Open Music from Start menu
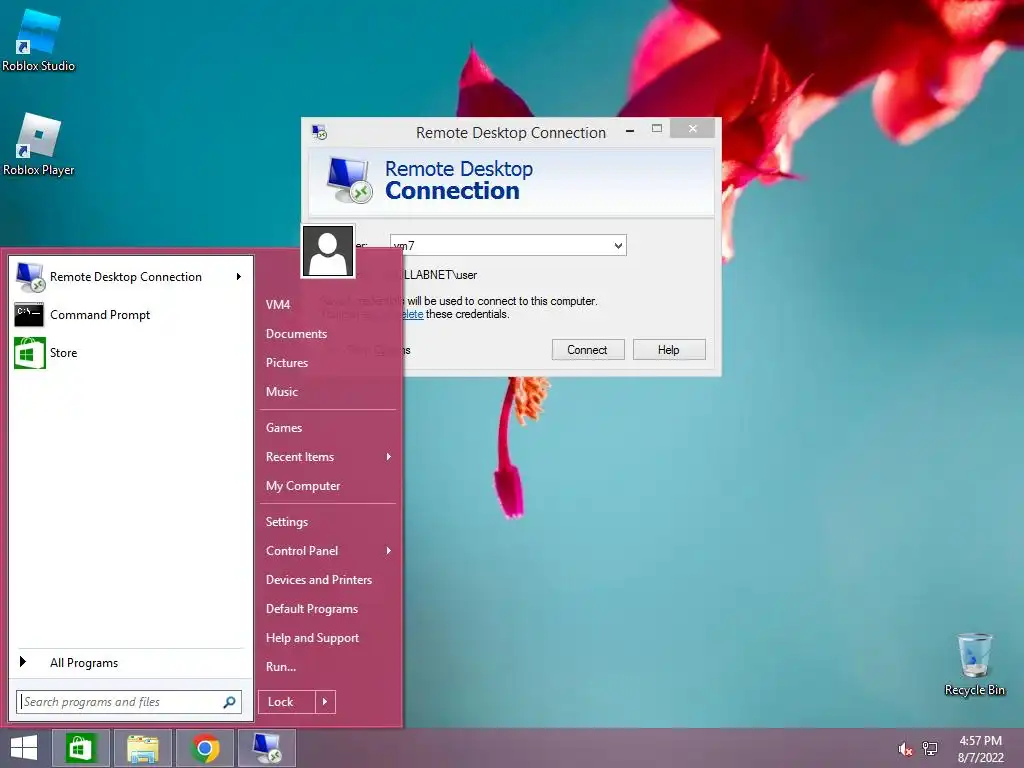1024x768 pixels. point(281,392)
